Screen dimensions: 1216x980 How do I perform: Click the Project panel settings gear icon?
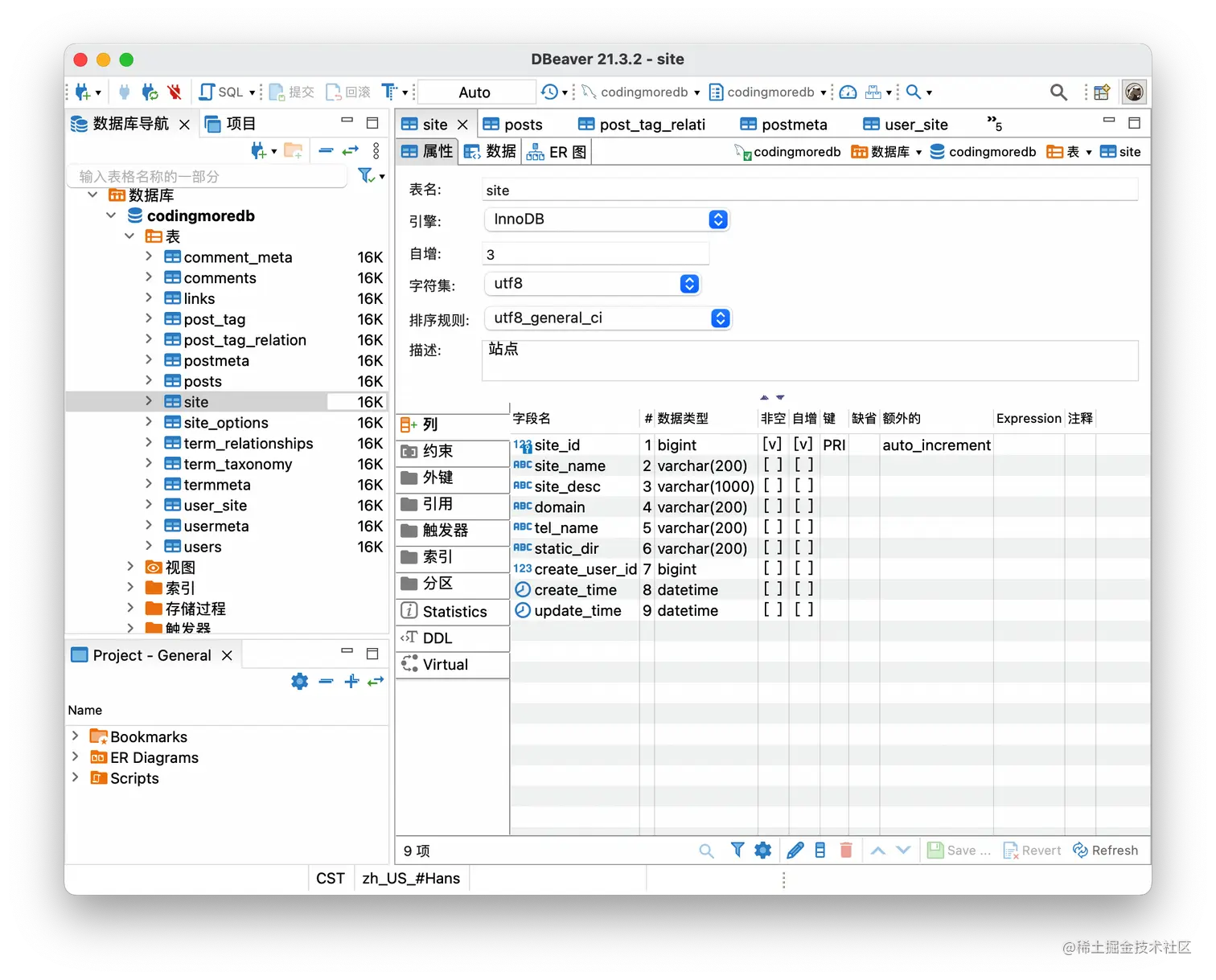(x=300, y=682)
